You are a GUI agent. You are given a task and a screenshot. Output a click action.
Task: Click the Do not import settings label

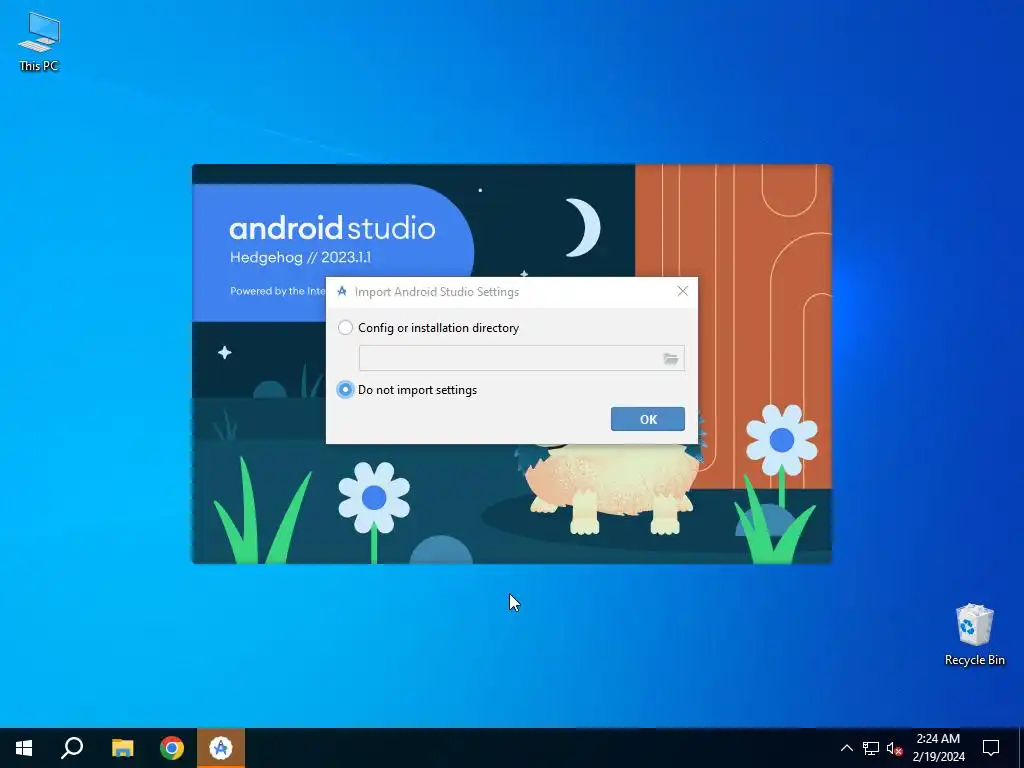point(417,390)
